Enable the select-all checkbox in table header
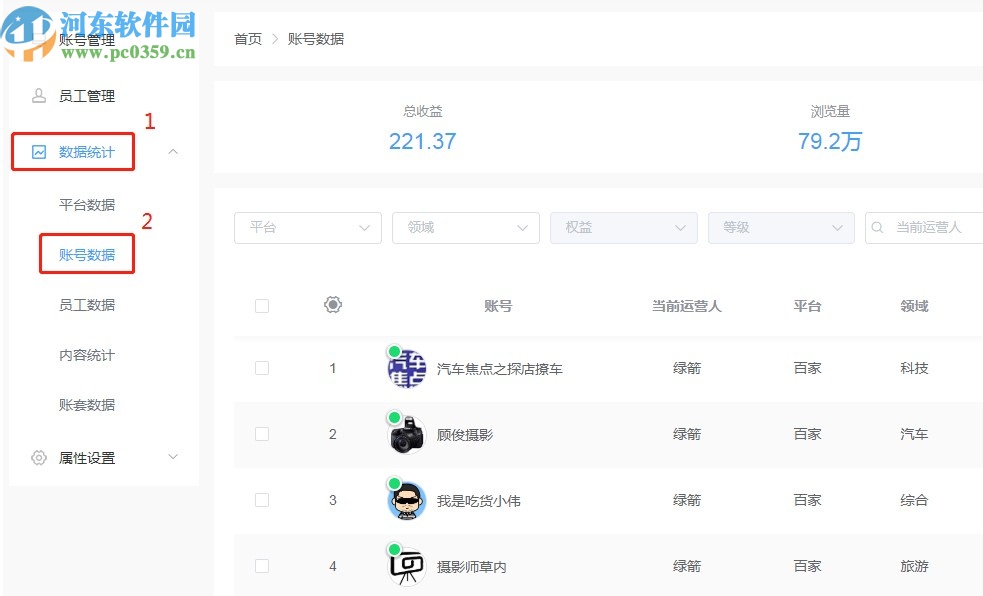This screenshot has height=596, width=983. pyautogui.click(x=261, y=305)
